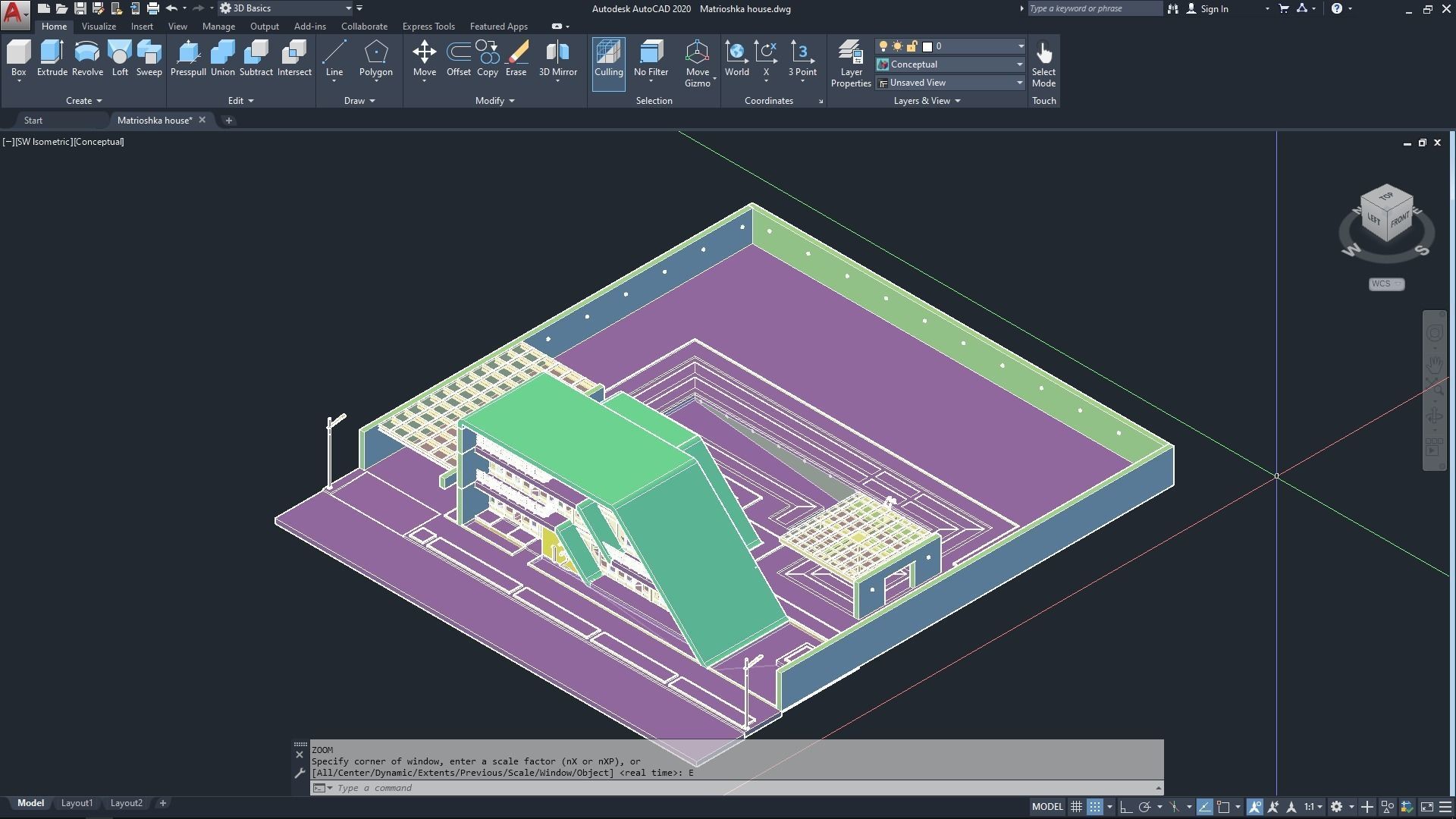This screenshot has height=819, width=1456.
Task: Toggle snap mode in status bar
Action: pos(1094,807)
